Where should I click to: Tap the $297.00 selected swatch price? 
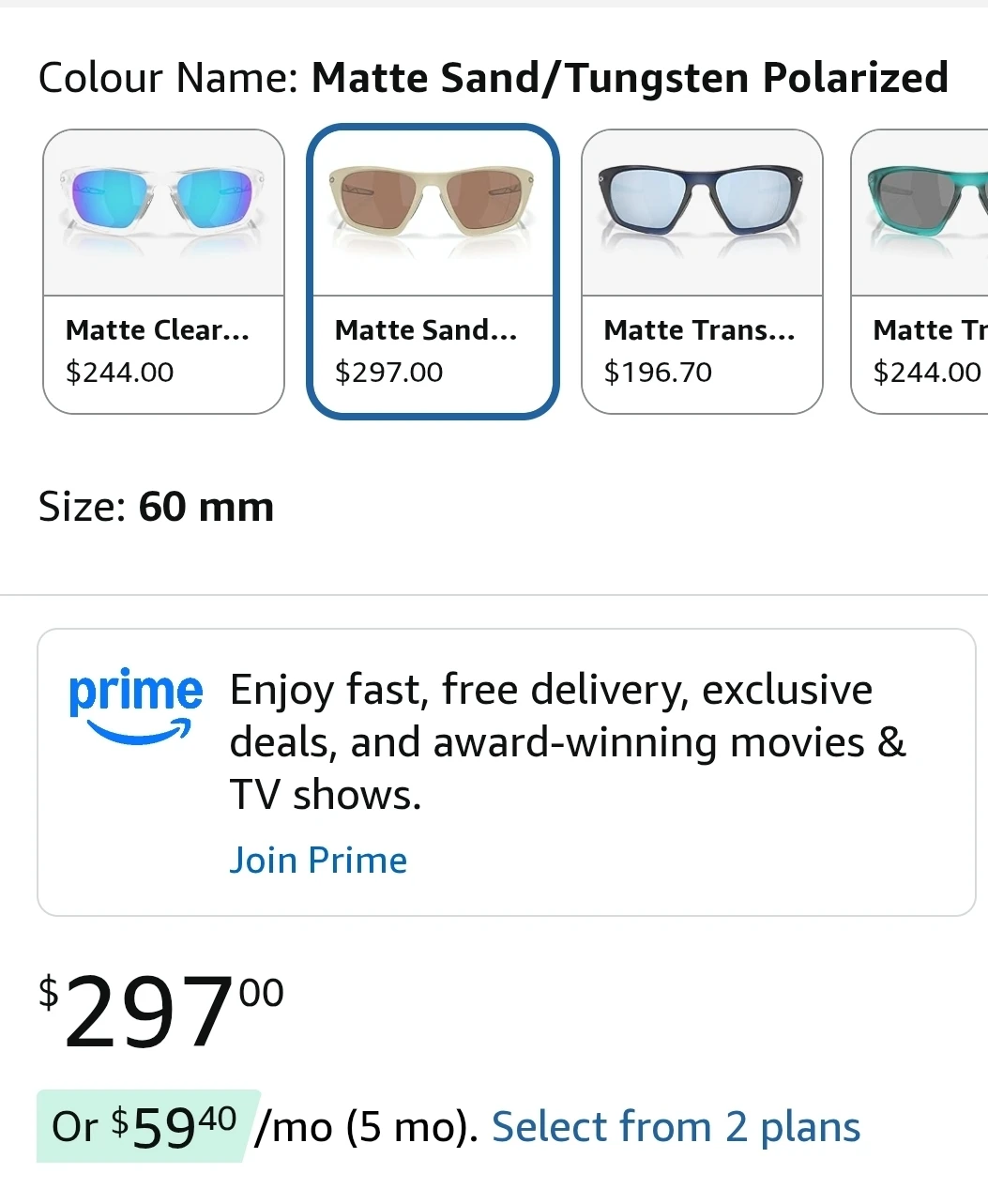click(388, 373)
